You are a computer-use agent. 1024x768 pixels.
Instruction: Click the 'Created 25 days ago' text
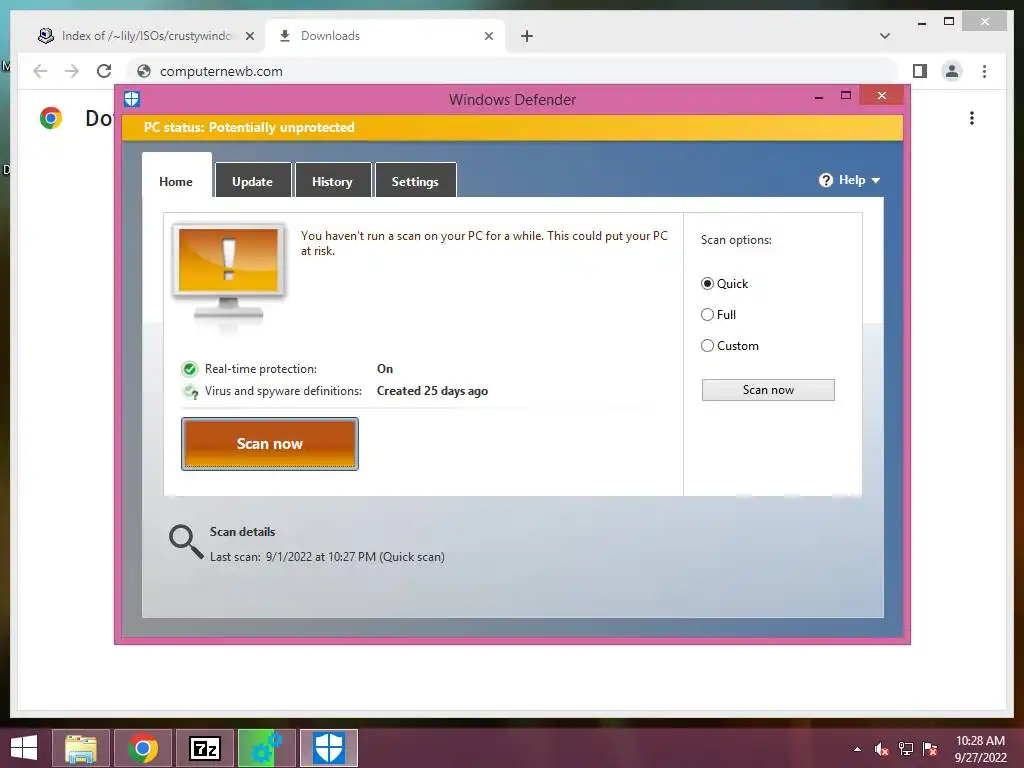point(432,391)
